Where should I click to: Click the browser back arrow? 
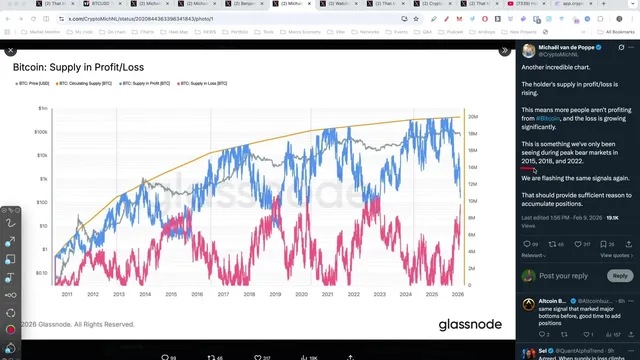pyautogui.click(x=8, y=19)
